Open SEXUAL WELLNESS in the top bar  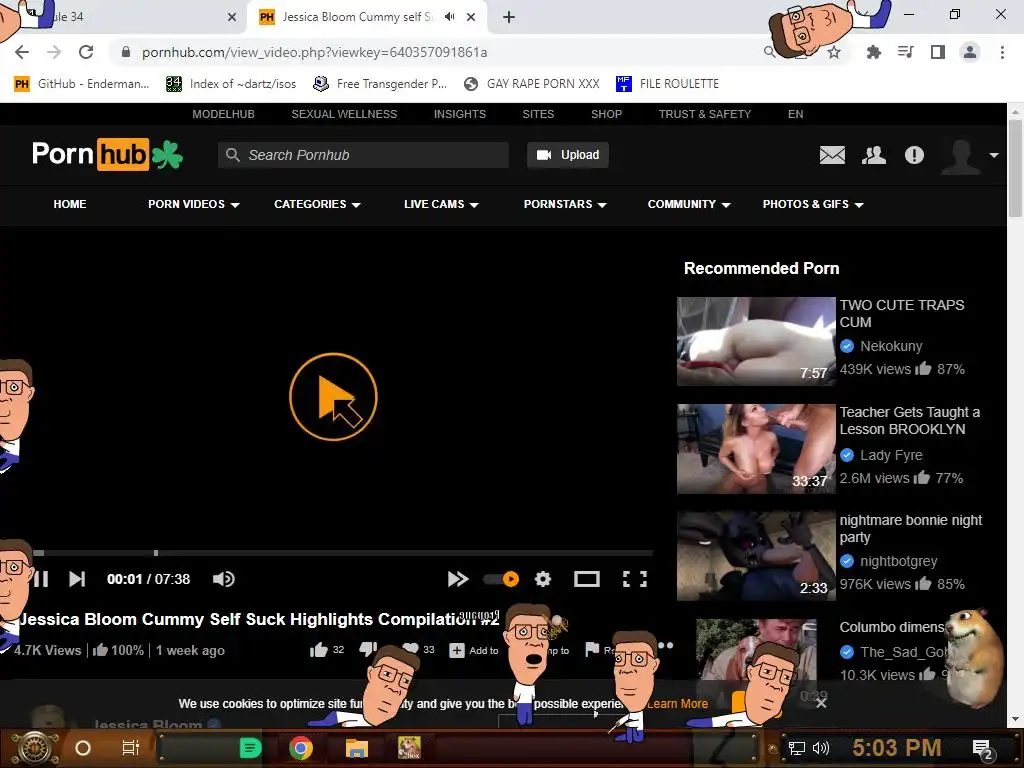coord(344,114)
